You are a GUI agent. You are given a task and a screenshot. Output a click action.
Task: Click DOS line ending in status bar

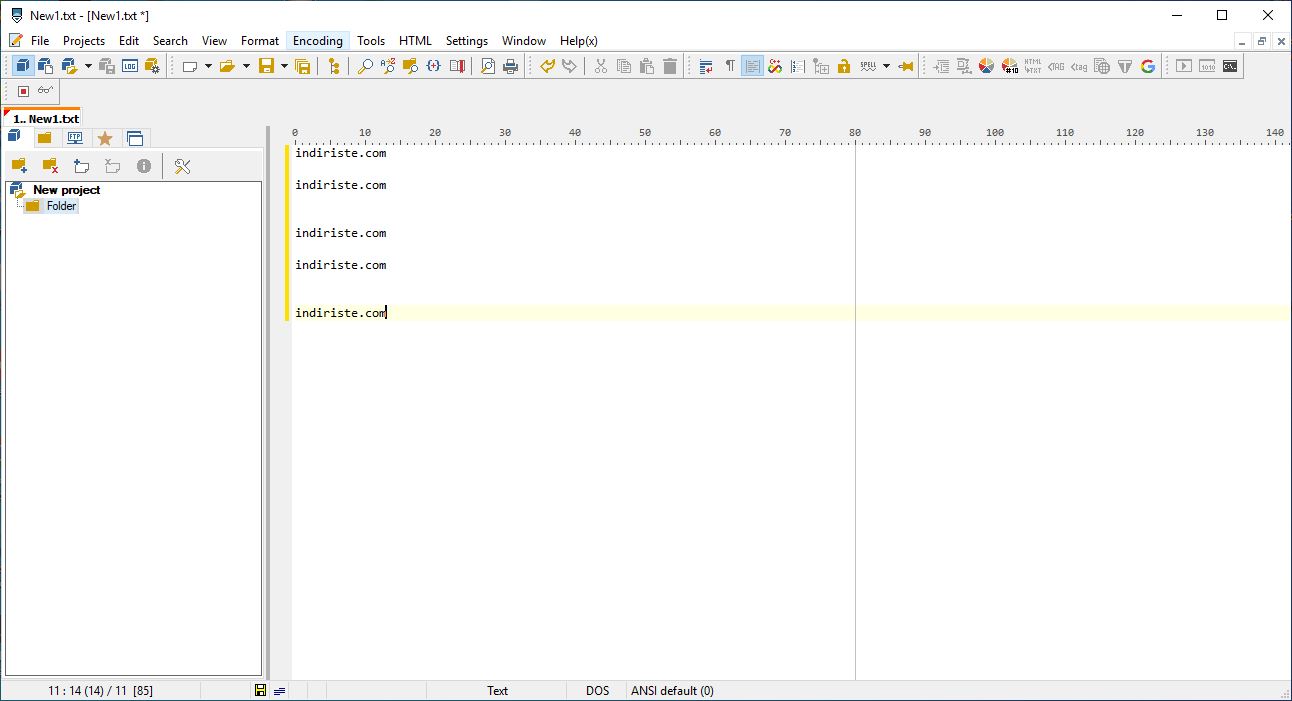(x=598, y=691)
